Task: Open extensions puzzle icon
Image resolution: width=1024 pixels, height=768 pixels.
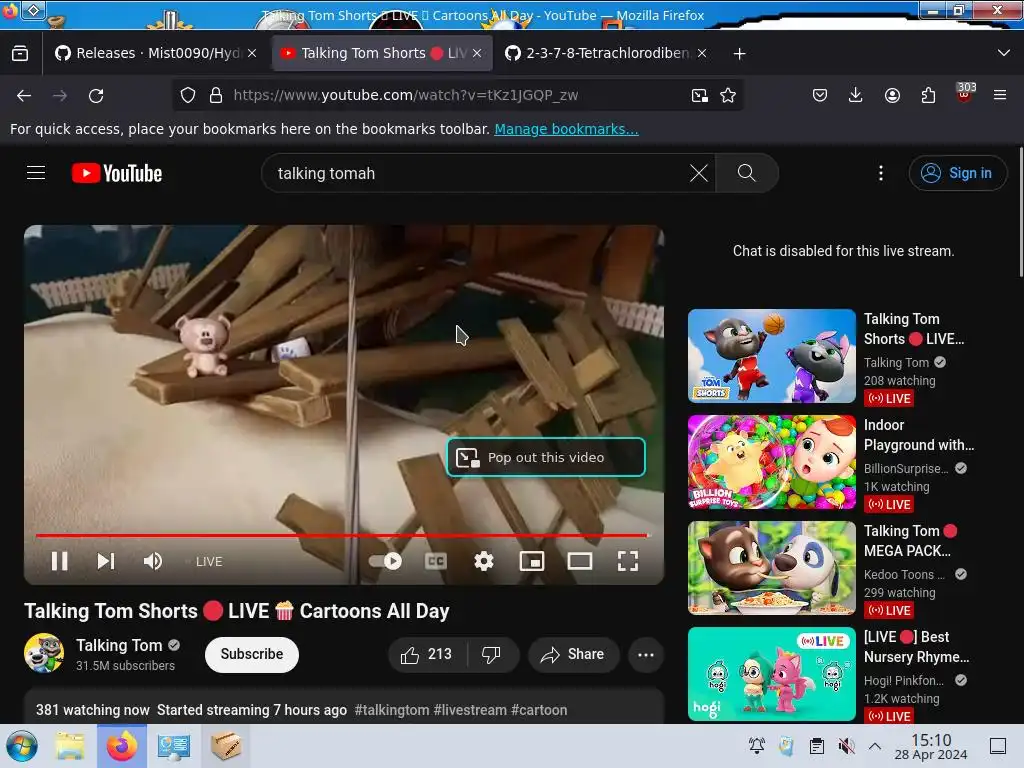Action: 928,95
